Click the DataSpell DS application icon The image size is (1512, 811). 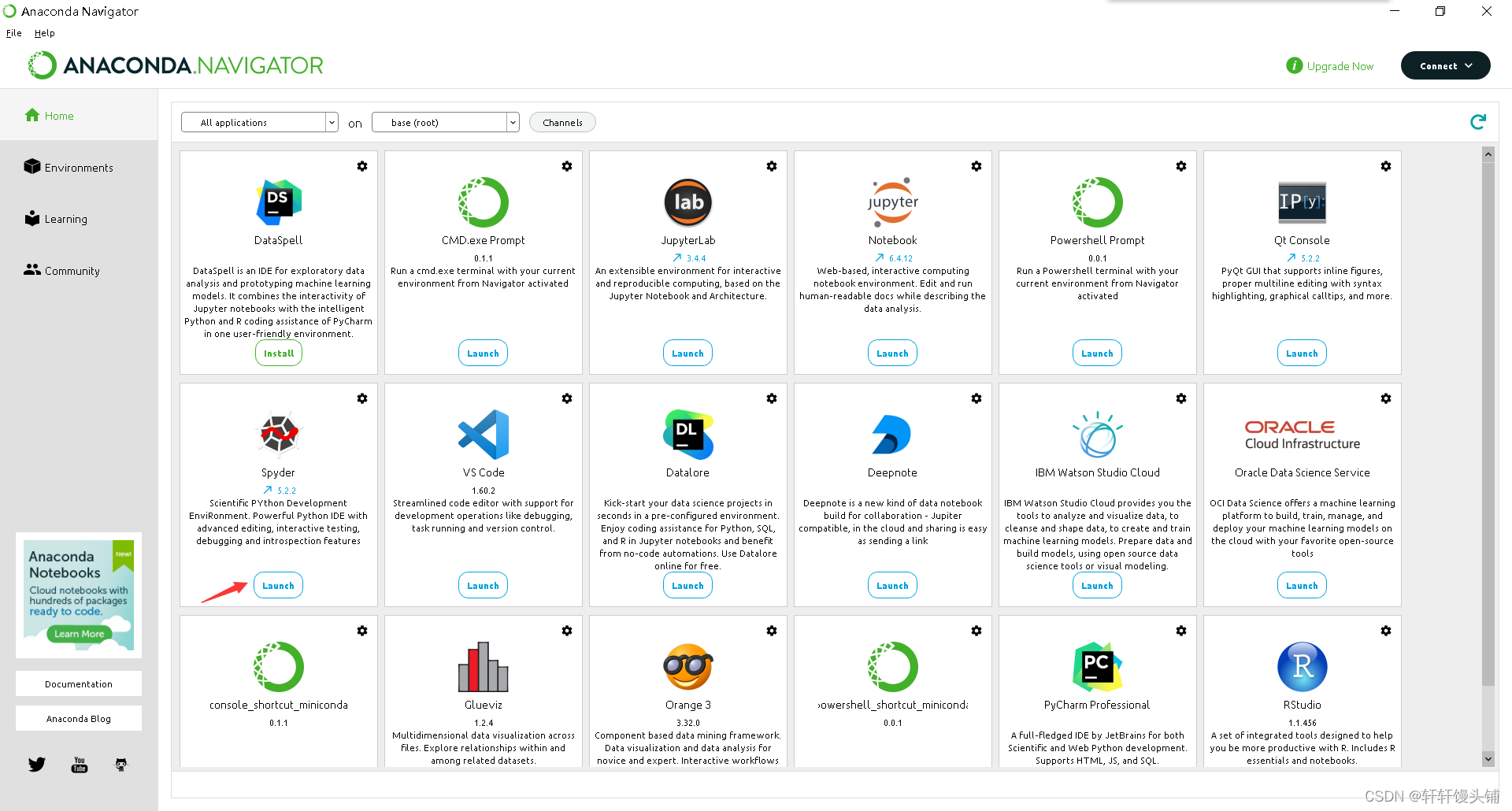click(x=279, y=202)
